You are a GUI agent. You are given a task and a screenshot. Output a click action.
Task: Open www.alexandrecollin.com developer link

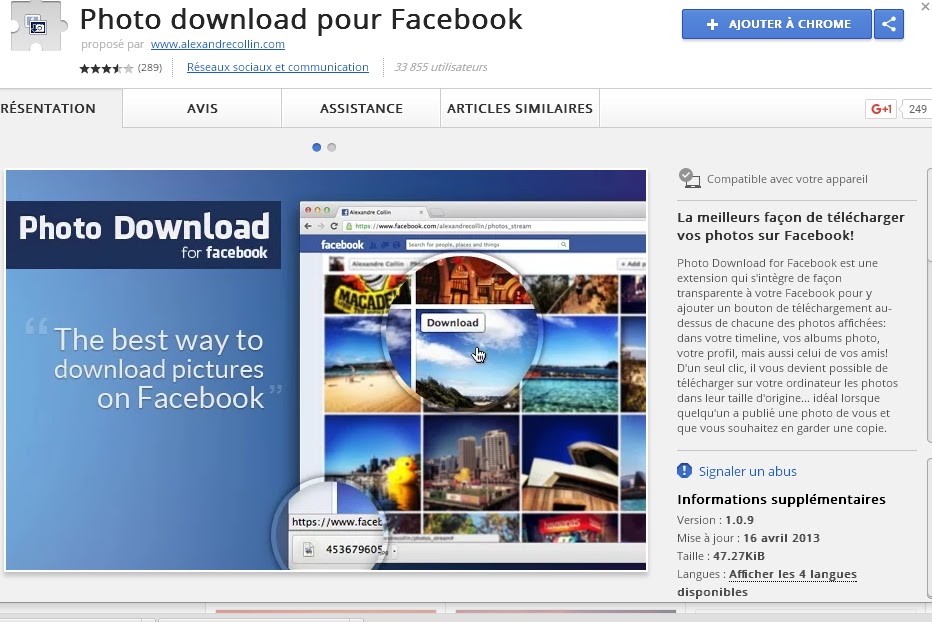(218, 44)
